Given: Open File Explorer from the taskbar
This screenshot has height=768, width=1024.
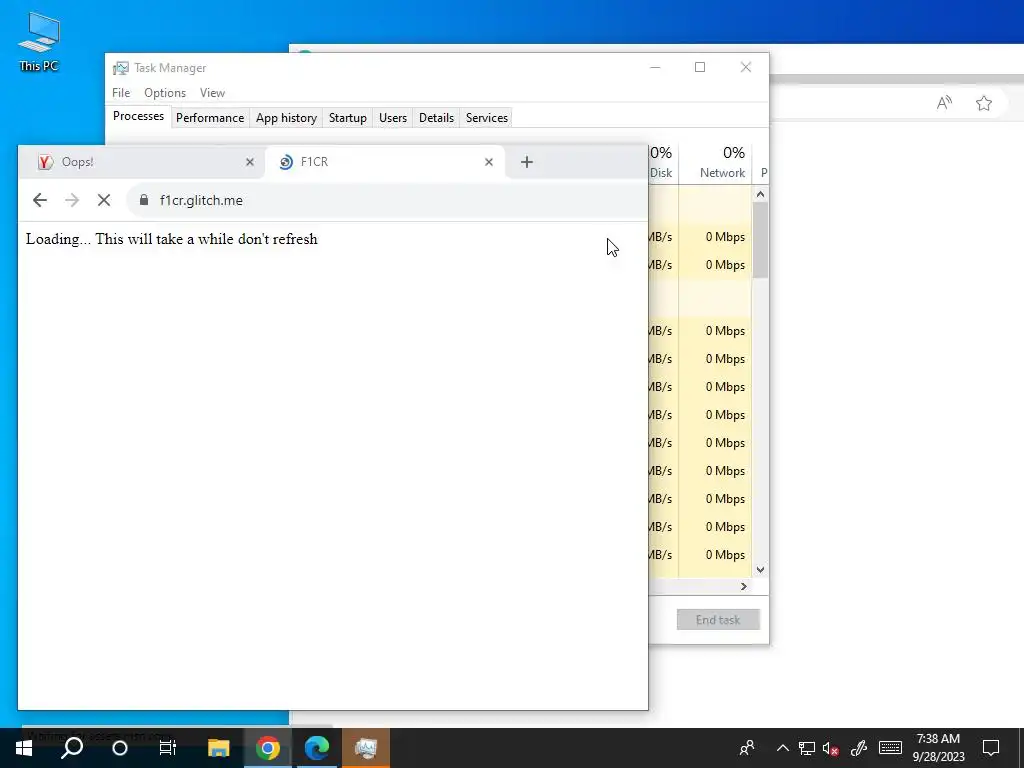Looking at the screenshot, I should [219, 748].
